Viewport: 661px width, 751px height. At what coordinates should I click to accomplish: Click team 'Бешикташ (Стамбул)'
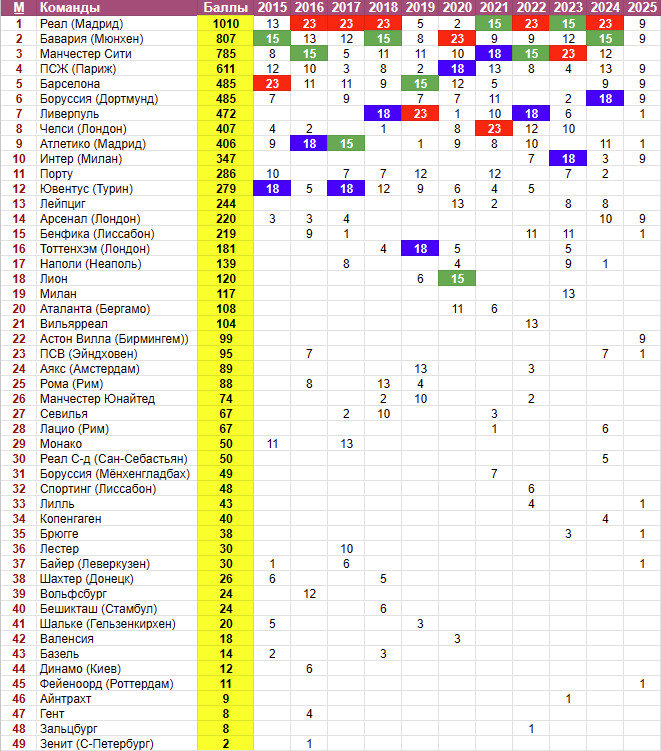98,609
